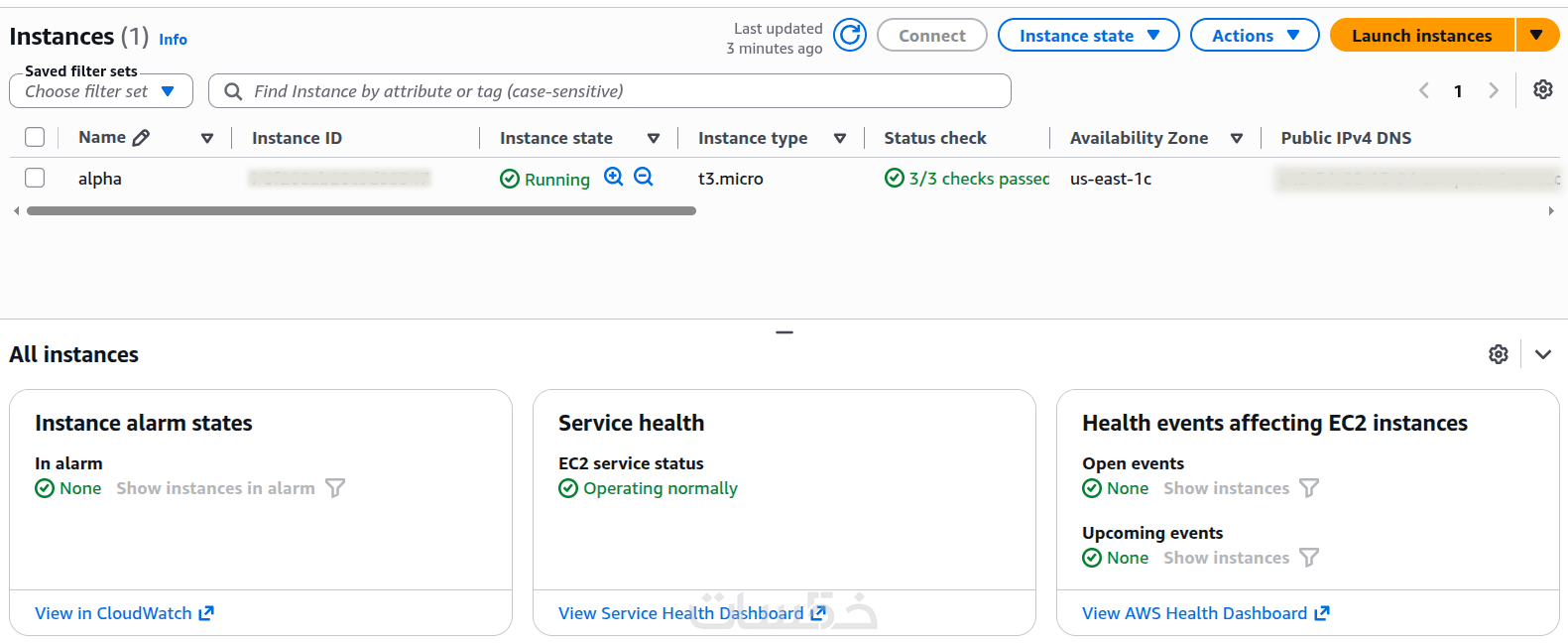Click the 3/3 checks passed status icon
This screenshot has height=643, width=1568.
pyautogui.click(x=895, y=178)
